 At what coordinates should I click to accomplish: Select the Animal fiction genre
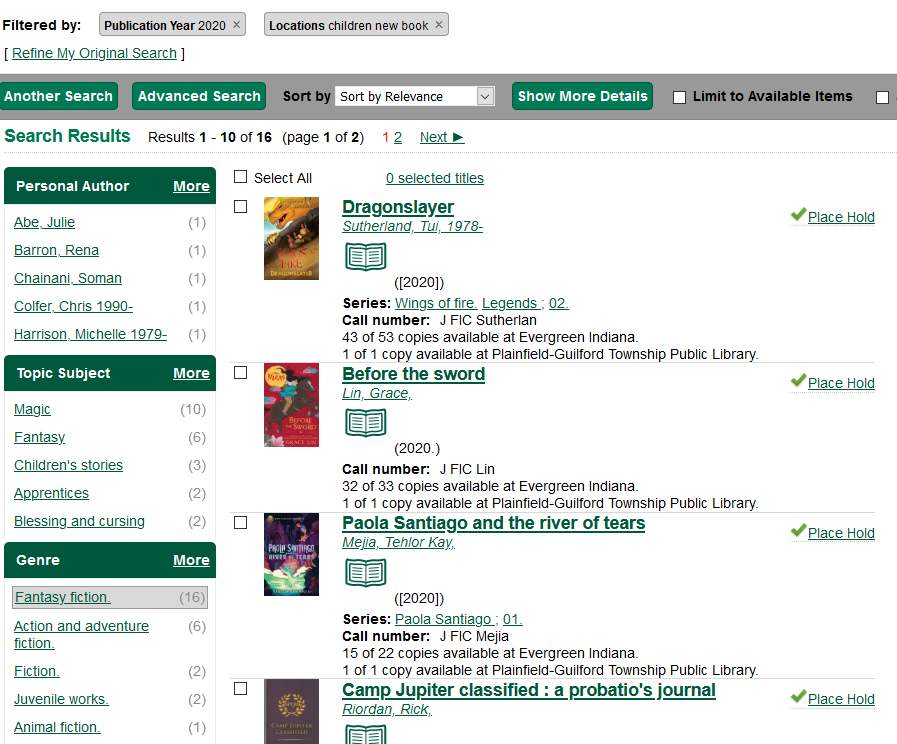tap(57, 727)
